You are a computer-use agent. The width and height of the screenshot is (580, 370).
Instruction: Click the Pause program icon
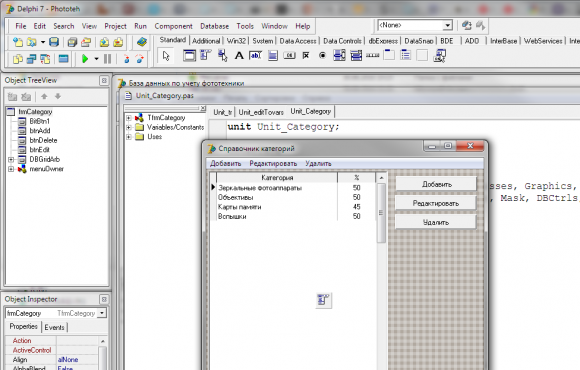point(108,58)
